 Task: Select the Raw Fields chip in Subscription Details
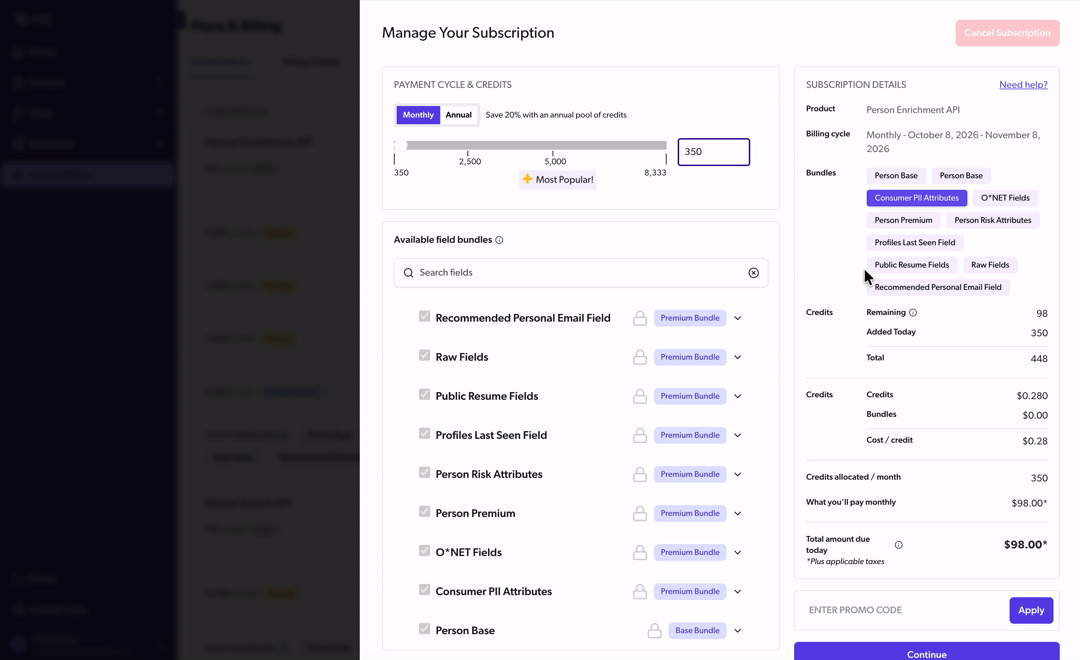990,265
